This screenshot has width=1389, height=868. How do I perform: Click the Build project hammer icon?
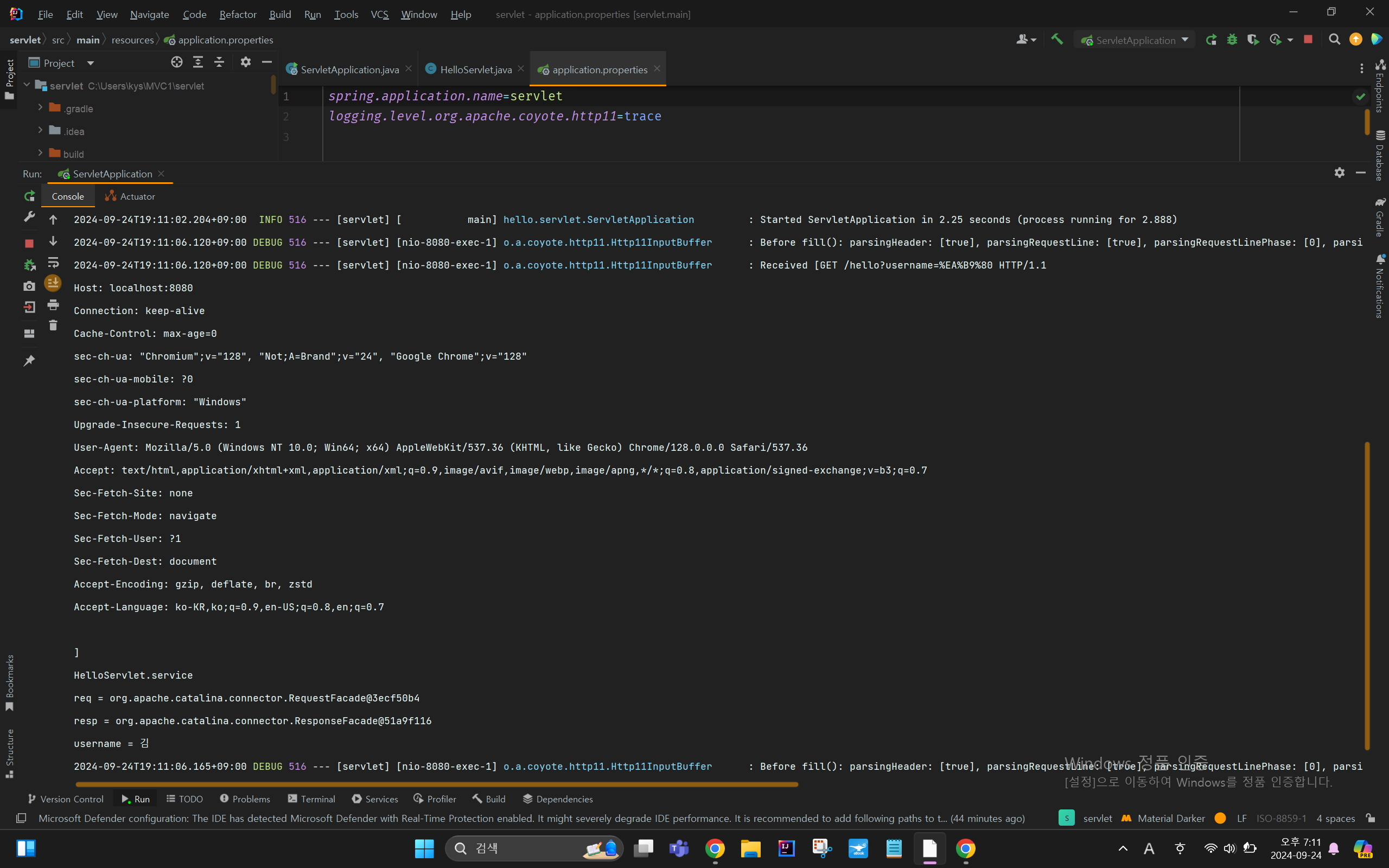tap(1057, 40)
